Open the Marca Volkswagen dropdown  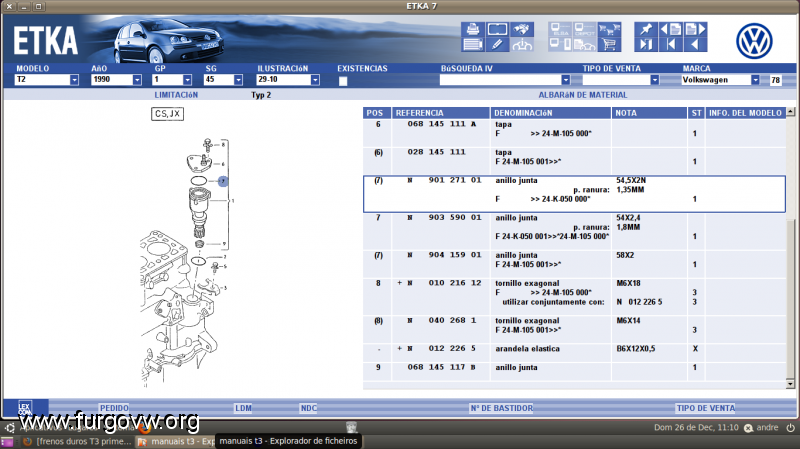[755, 80]
